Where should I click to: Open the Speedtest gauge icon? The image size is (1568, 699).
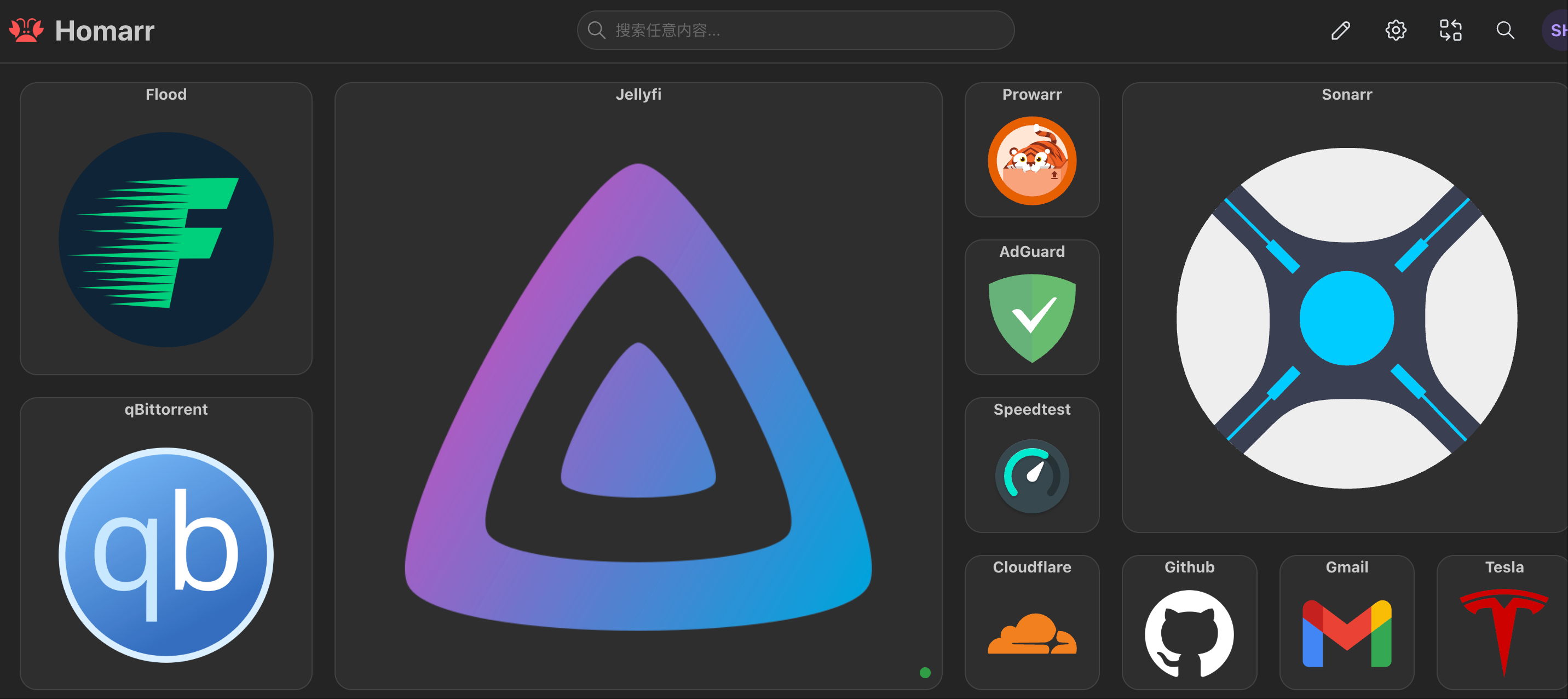[x=1032, y=475]
